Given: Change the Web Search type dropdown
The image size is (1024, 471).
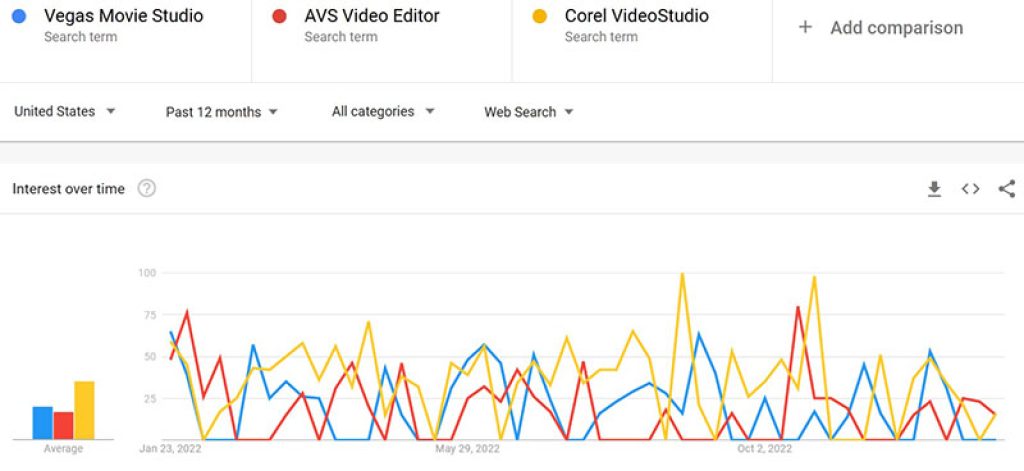Looking at the screenshot, I should 529,112.
